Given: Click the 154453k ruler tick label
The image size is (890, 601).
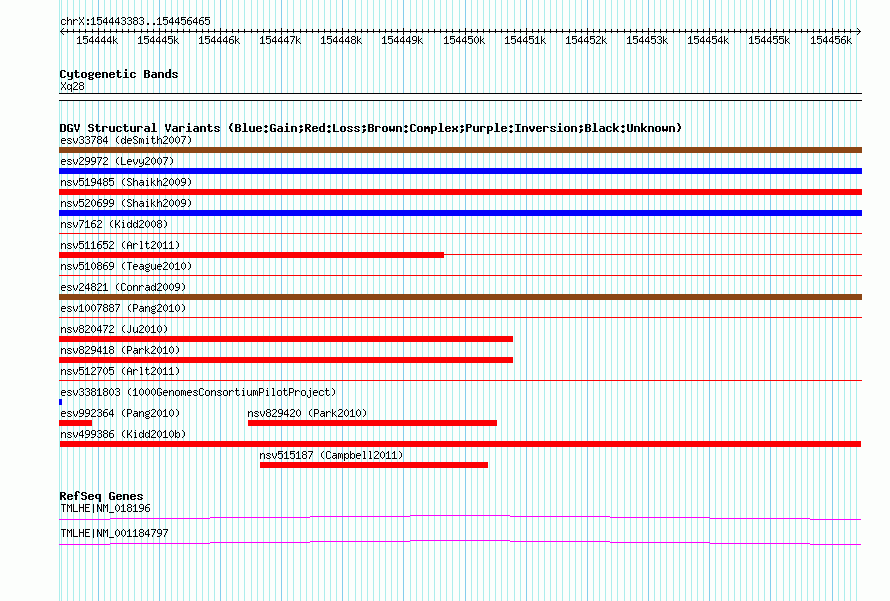Looking at the screenshot, I should coord(647,40).
